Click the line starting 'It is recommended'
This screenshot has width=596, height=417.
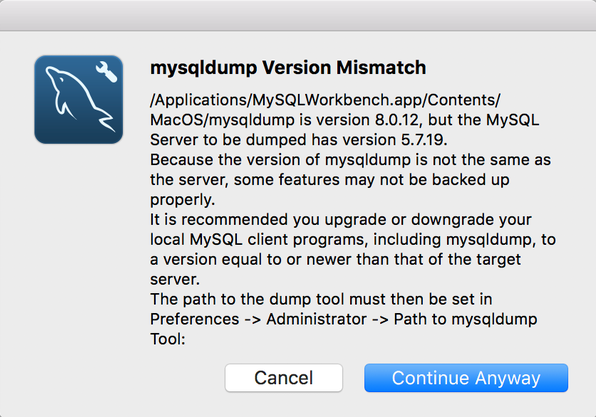[x=341, y=219]
